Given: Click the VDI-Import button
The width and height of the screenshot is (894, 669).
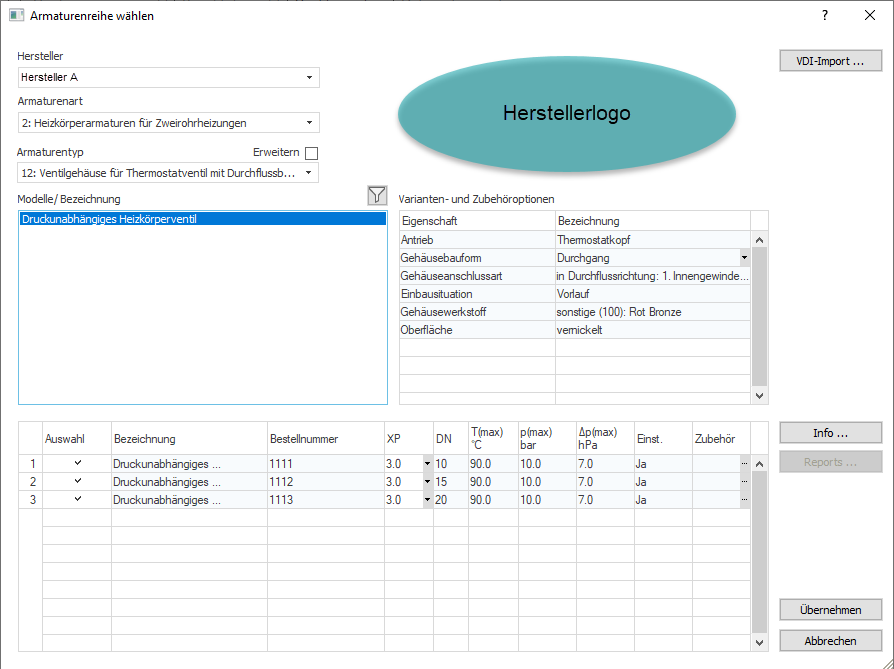Looking at the screenshot, I should click(830, 61).
